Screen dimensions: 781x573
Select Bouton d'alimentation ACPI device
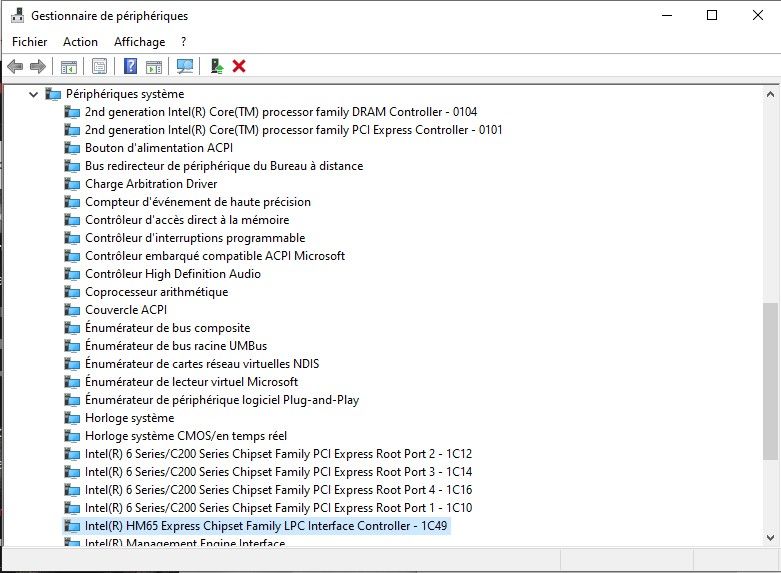[x=145, y=148]
